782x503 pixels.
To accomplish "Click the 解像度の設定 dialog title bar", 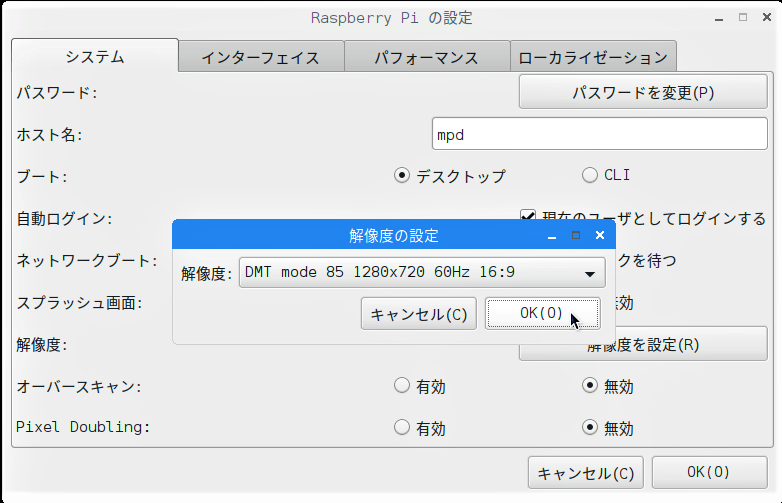I will tap(393, 235).
